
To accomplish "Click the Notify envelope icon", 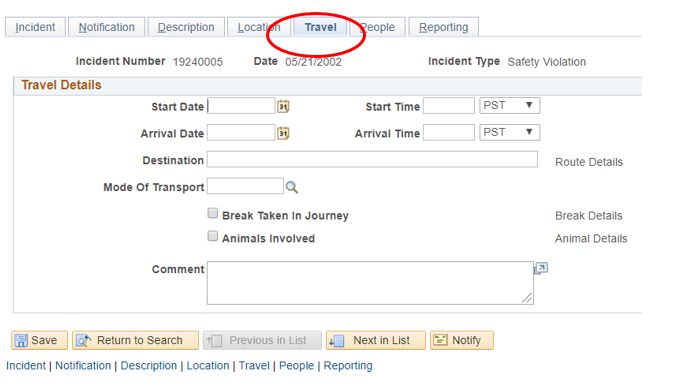I will tap(440, 340).
